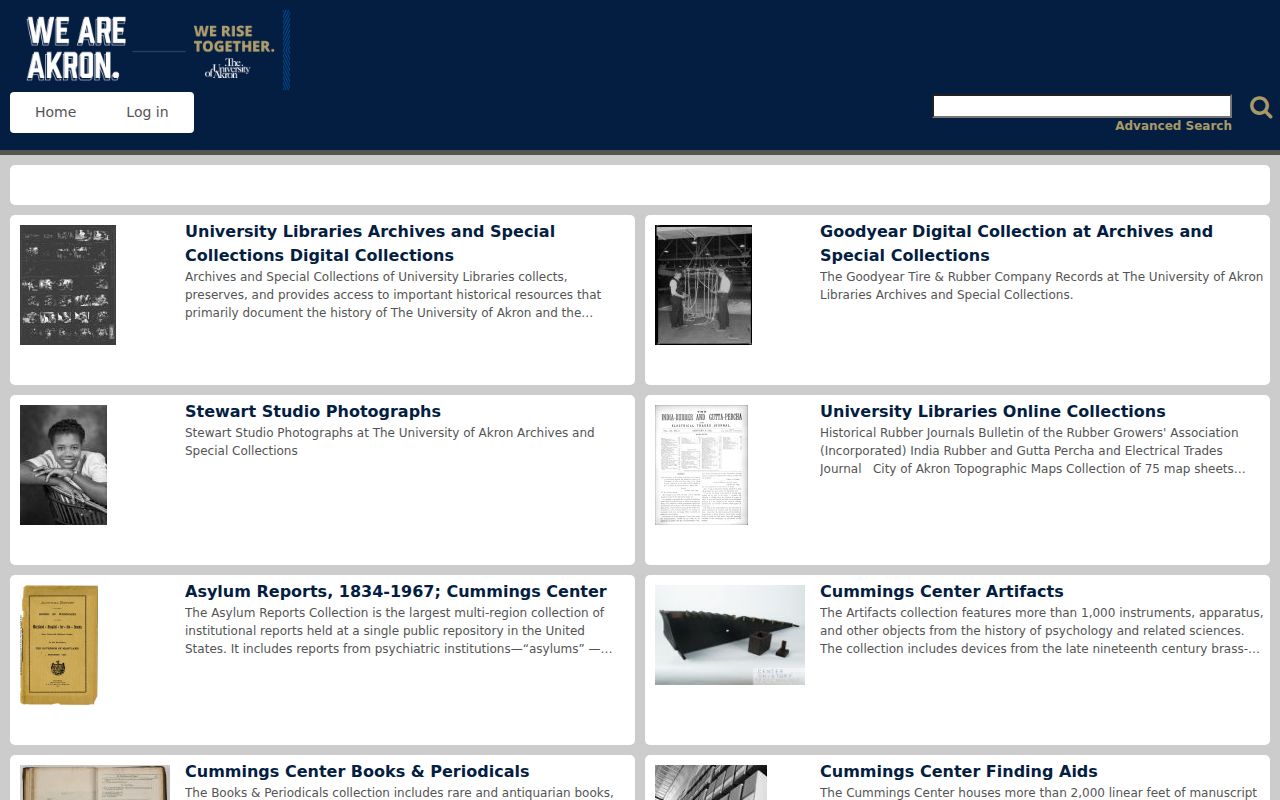Open University Libraries Archives and Special Collections title
The image size is (1280, 800).
(x=370, y=243)
